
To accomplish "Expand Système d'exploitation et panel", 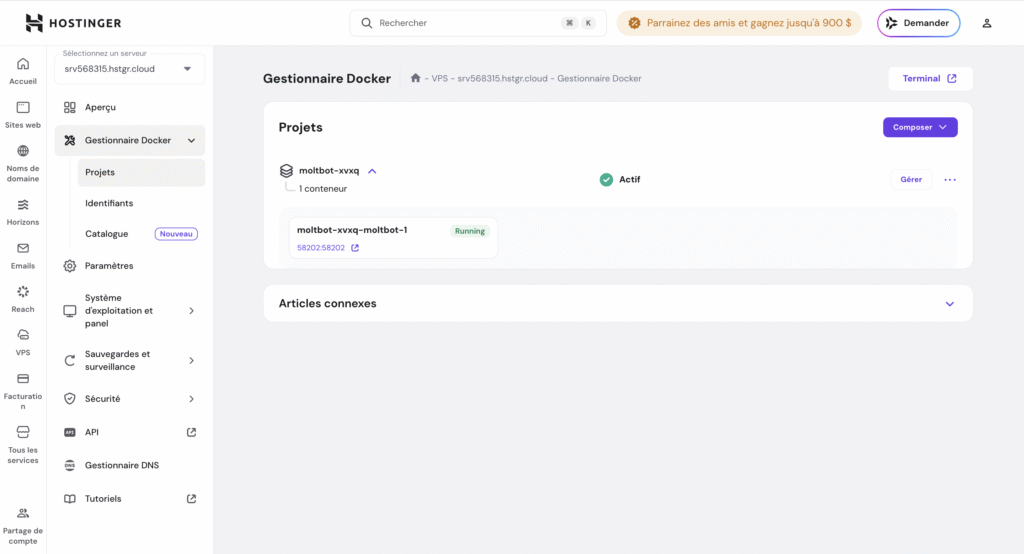I will (x=191, y=310).
